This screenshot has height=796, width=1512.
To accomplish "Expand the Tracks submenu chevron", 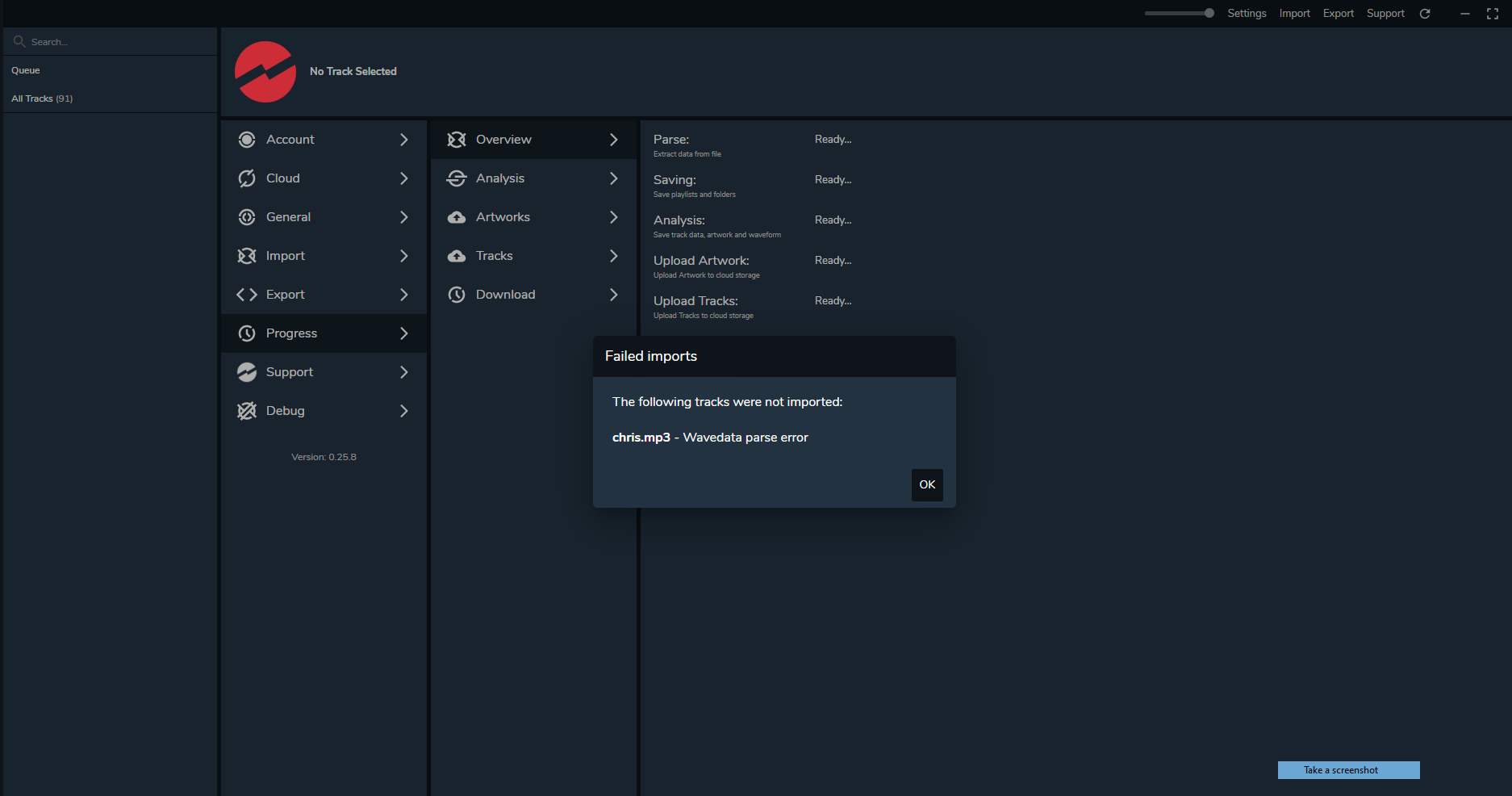I will click(614, 256).
